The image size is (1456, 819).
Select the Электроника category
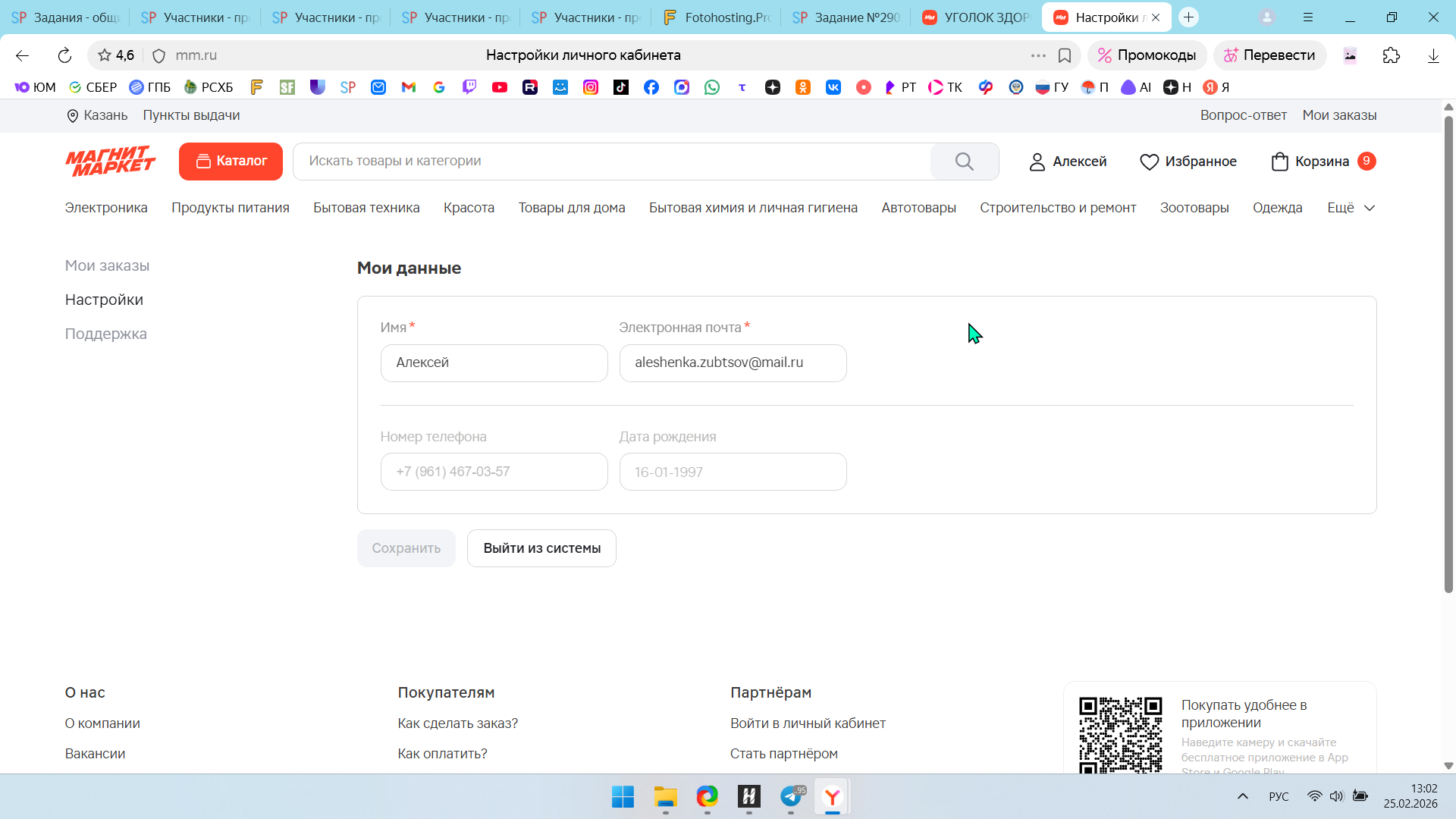106,208
